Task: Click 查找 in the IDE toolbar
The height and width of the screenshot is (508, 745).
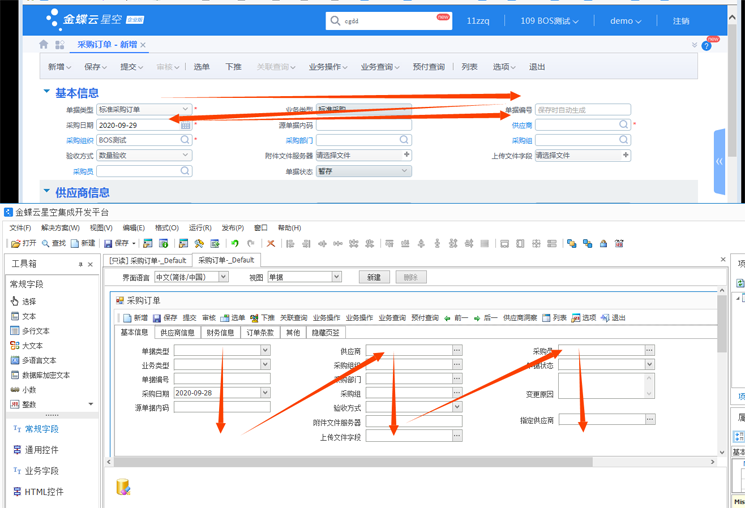Action: point(54,243)
